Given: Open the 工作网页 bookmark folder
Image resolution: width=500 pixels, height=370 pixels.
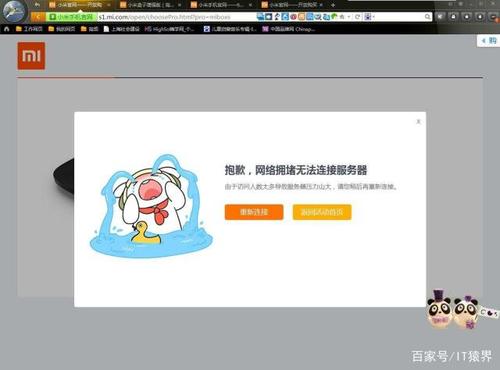Looking at the screenshot, I should 29,29.
